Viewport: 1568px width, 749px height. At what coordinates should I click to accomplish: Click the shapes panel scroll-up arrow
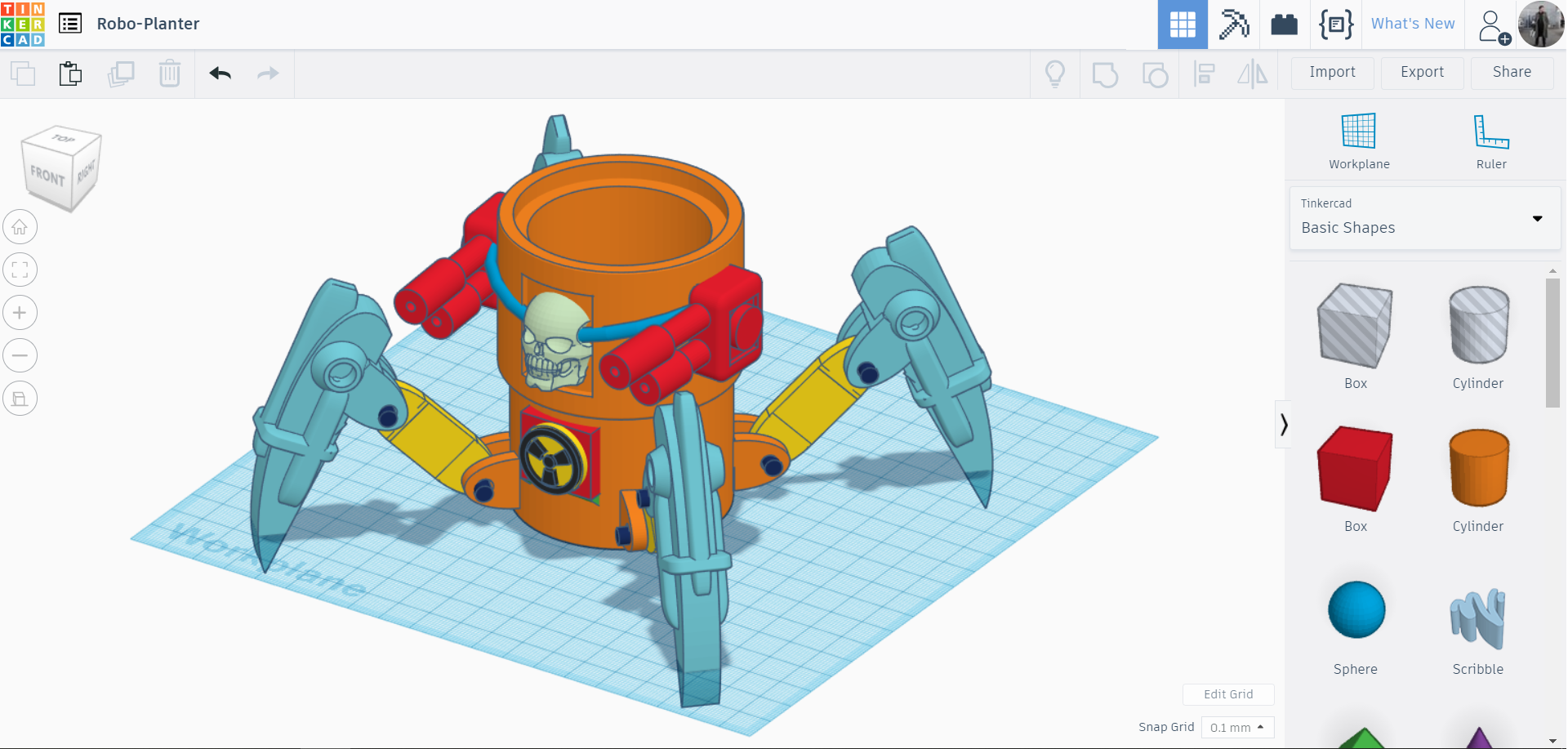[x=1552, y=270]
